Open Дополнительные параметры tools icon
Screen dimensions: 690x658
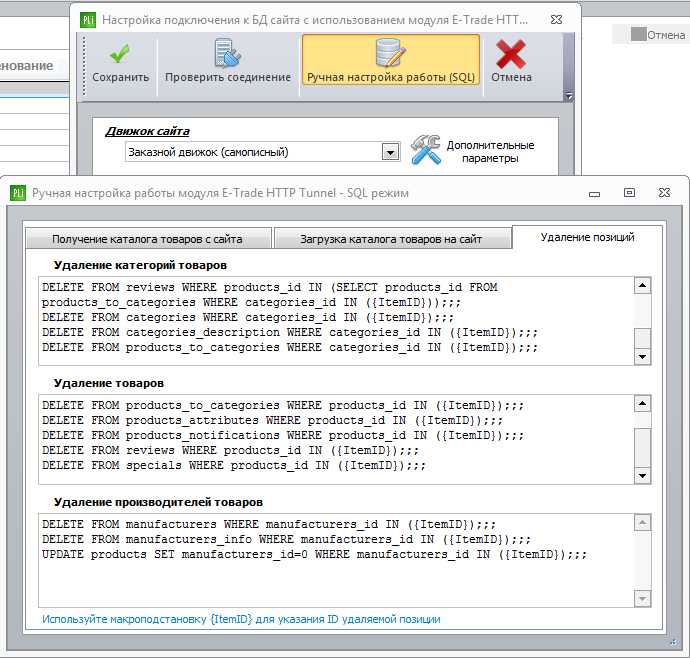point(426,150)
